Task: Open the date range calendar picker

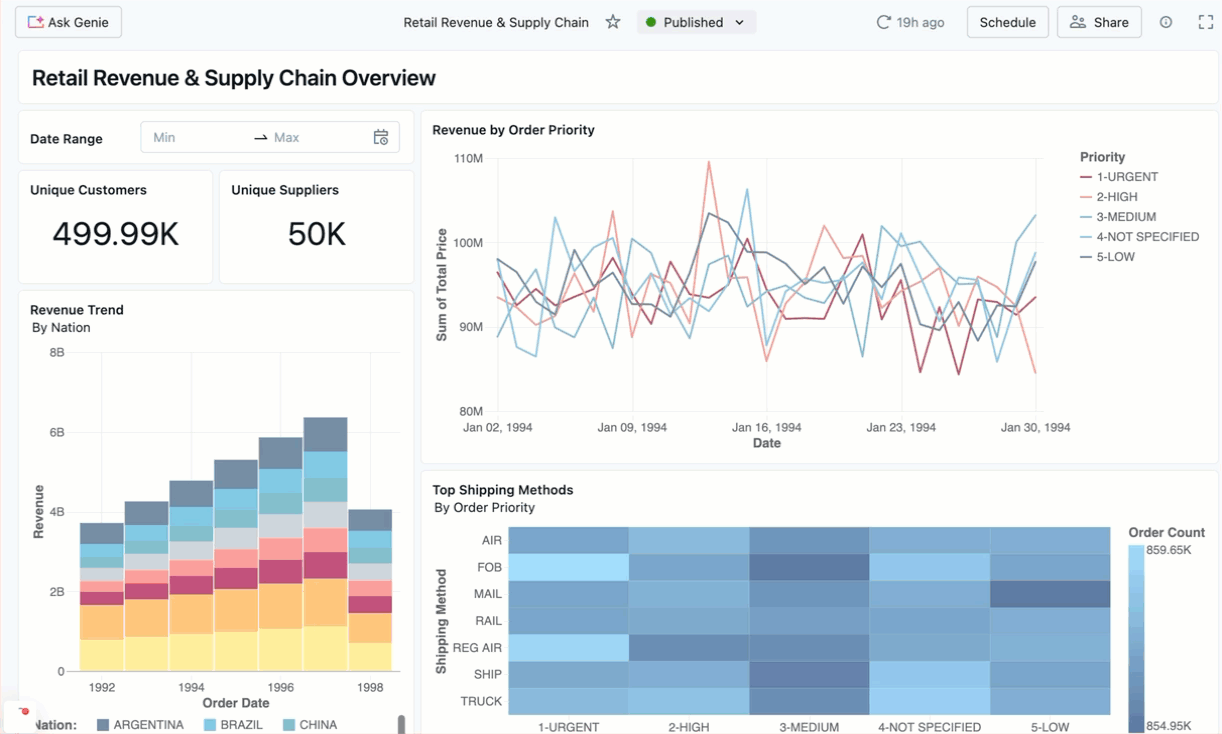Action: coord(381,137)
